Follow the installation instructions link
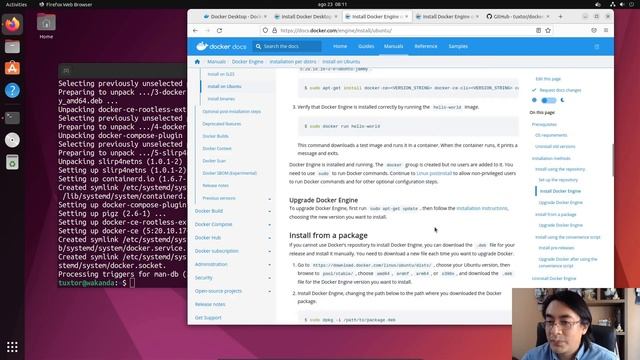This screenshot has height=360, width=640. (482, 208)
